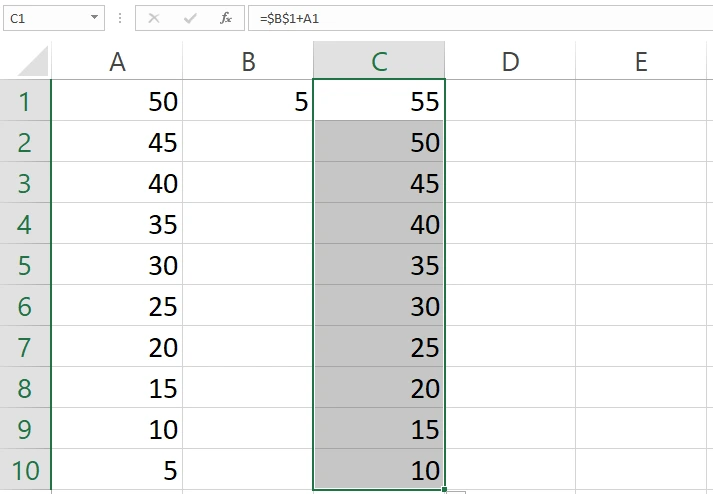Click empty cell B10

click(x=248, y=469)
